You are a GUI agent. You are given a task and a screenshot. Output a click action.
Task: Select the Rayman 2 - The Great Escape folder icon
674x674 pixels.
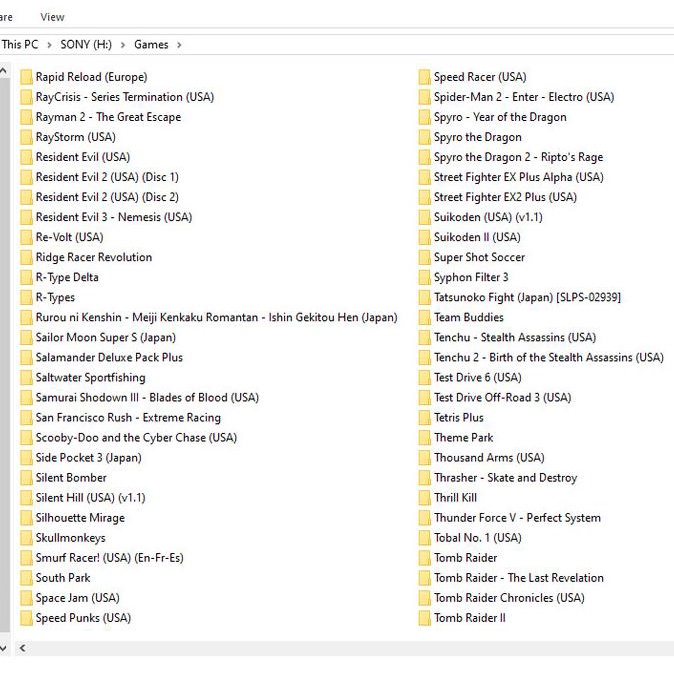(x=26, y=117)
